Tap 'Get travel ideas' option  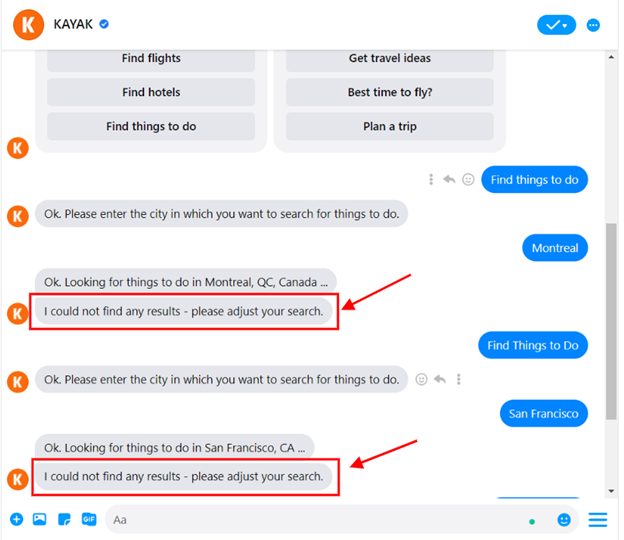click(389, 59)
